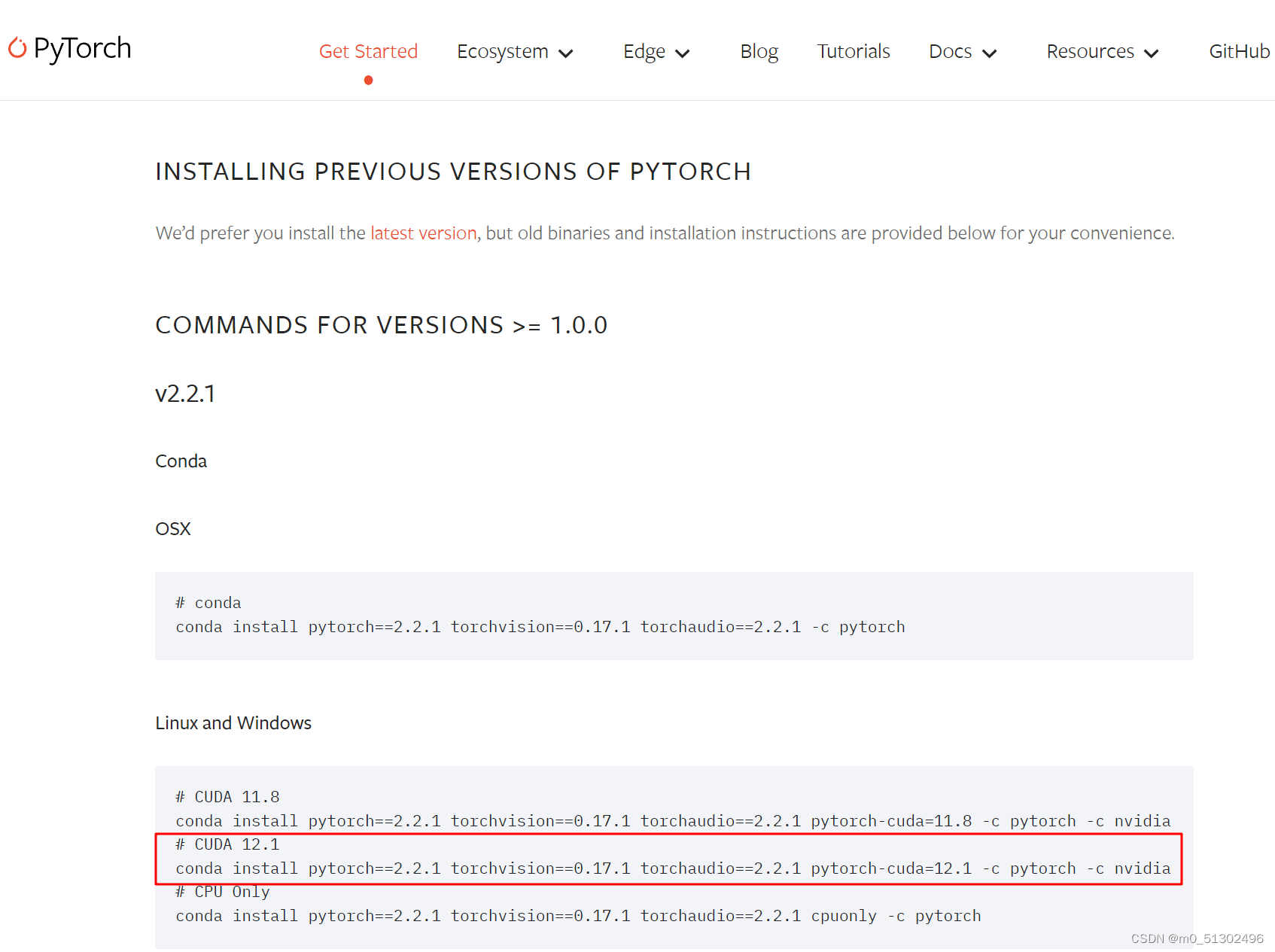Open the Get Started nav item
The image size is (1275, 952).
point(368,51)
